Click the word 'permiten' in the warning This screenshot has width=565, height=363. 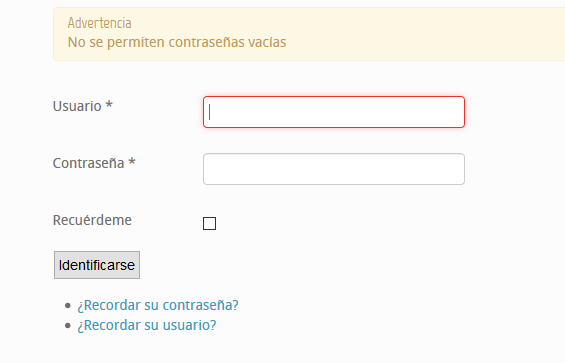point(136,42)
